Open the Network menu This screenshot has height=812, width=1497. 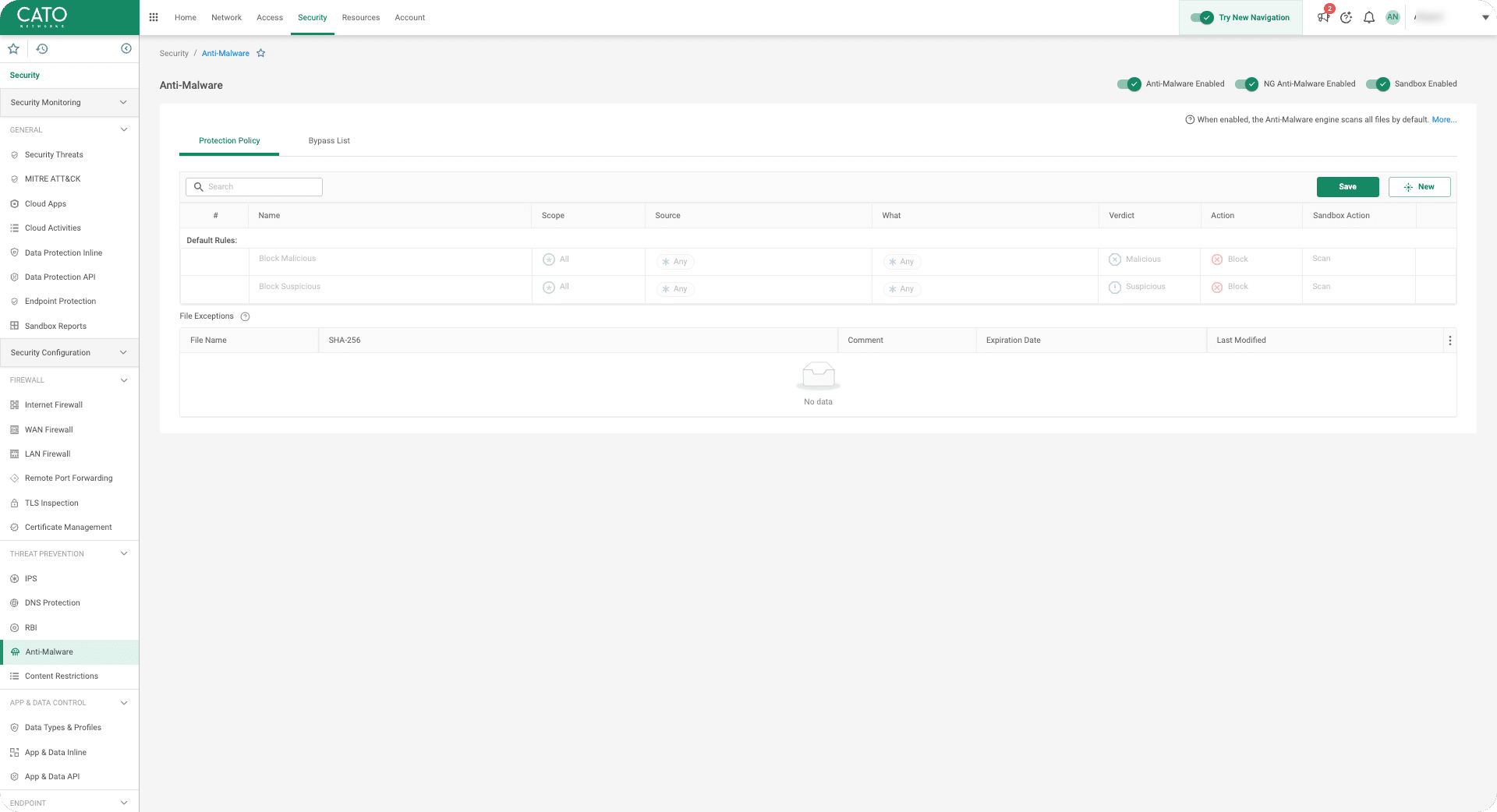(x=226, y=17)
